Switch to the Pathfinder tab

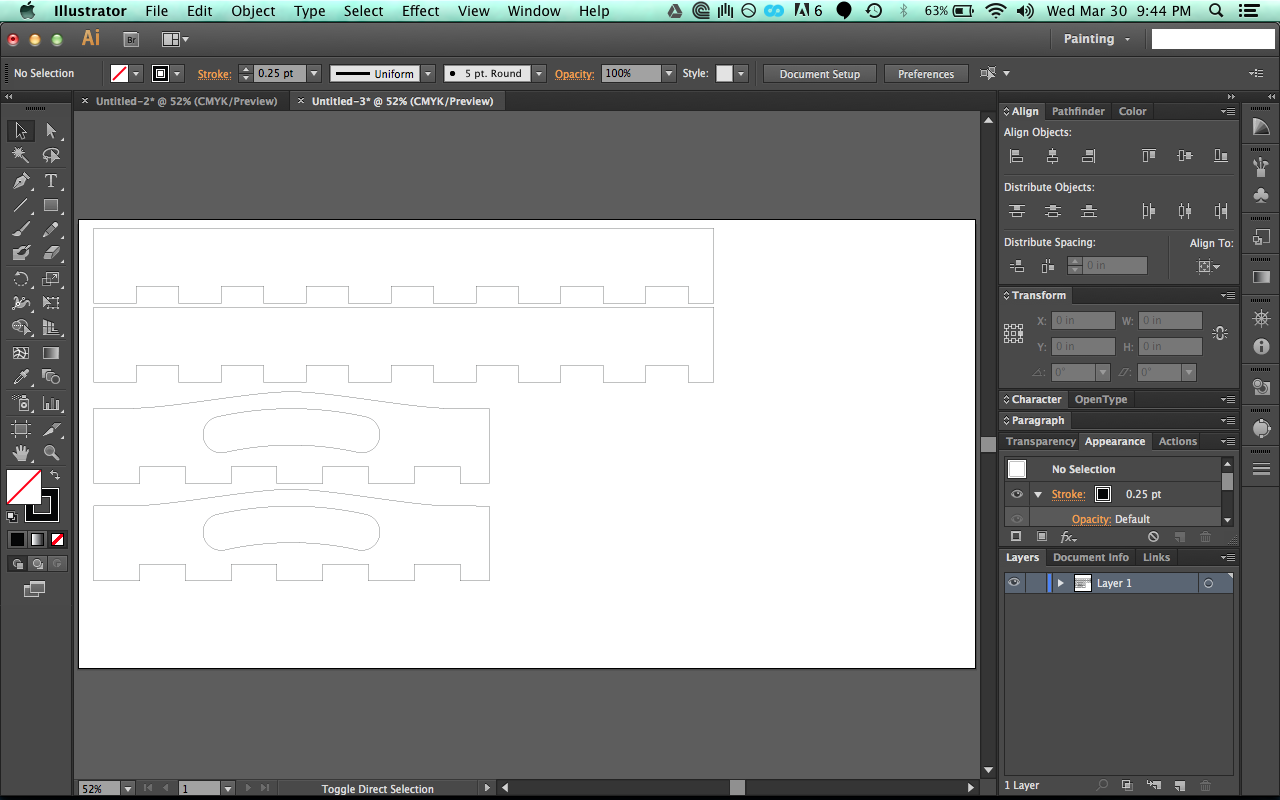[x=1078, y=111]
